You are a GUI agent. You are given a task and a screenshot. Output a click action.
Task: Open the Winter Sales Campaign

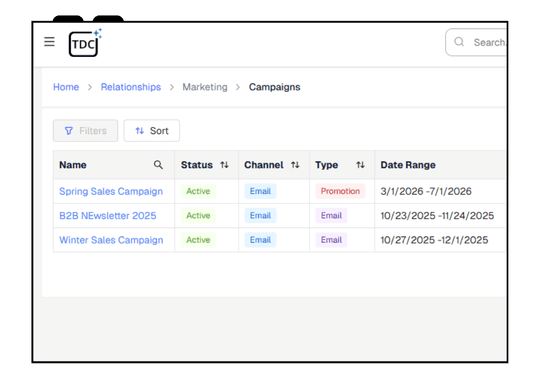click(x=111, y=240)
